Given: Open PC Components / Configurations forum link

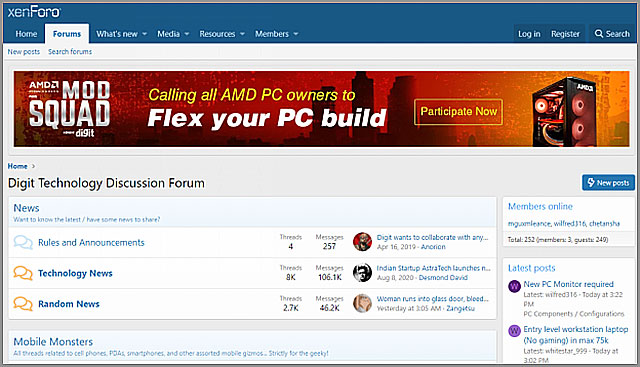Looking at the screenshot, I should tap(574, 314).
